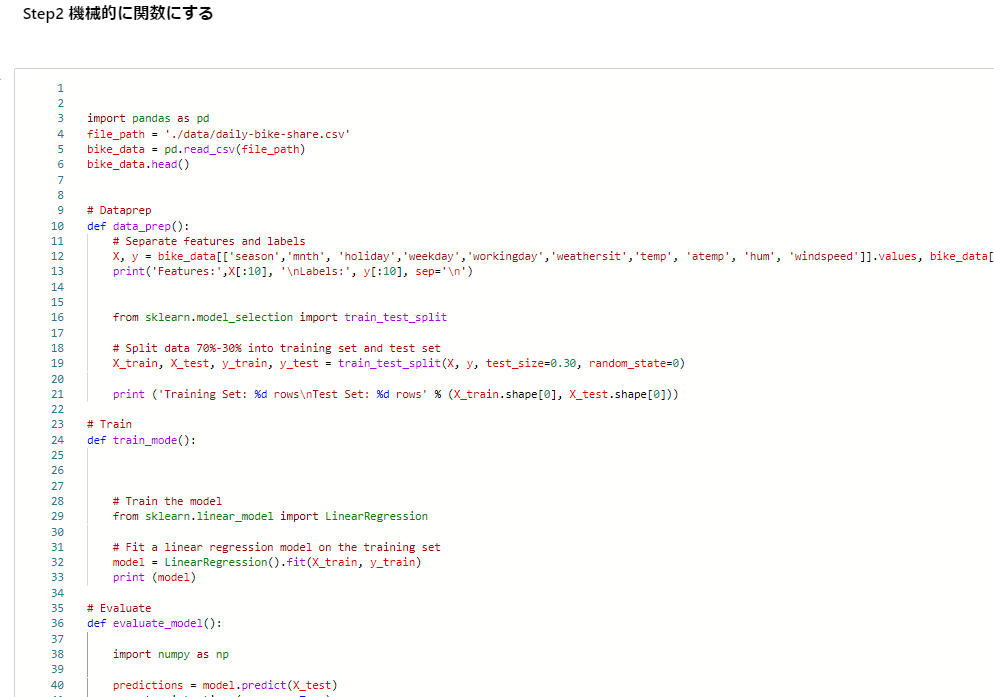Click the 'print (model)' line
The width and height of the screenshot is (994, 697).
(x=154, y=577)
